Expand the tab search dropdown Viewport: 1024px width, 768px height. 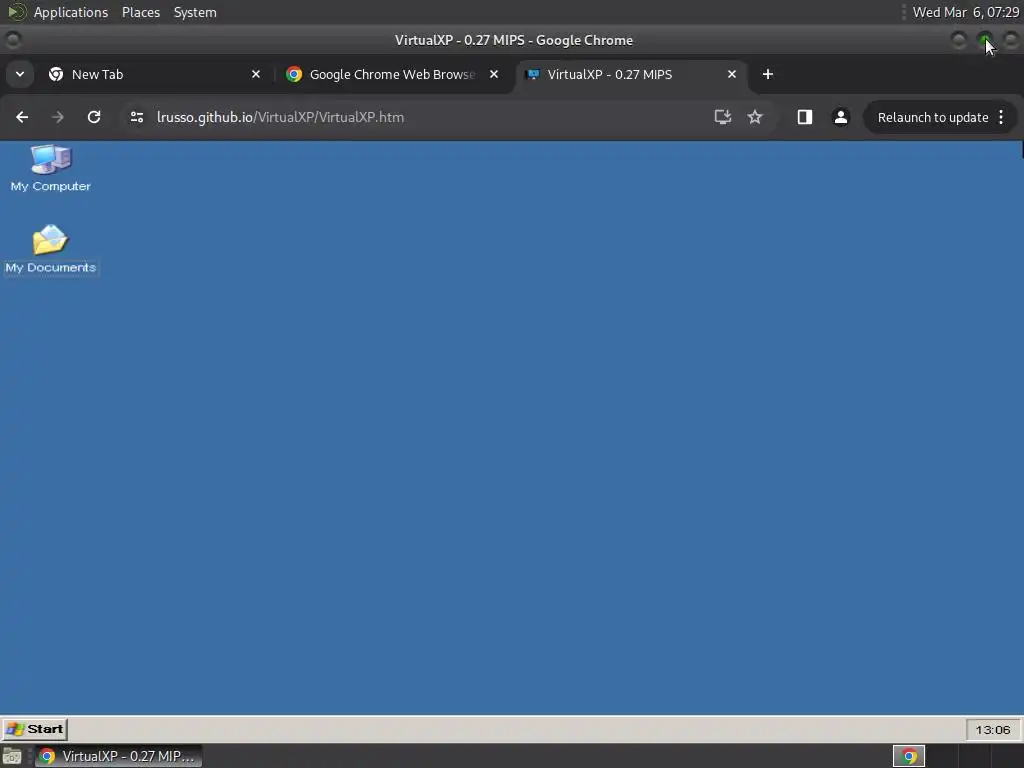click(x=20, y=74)
